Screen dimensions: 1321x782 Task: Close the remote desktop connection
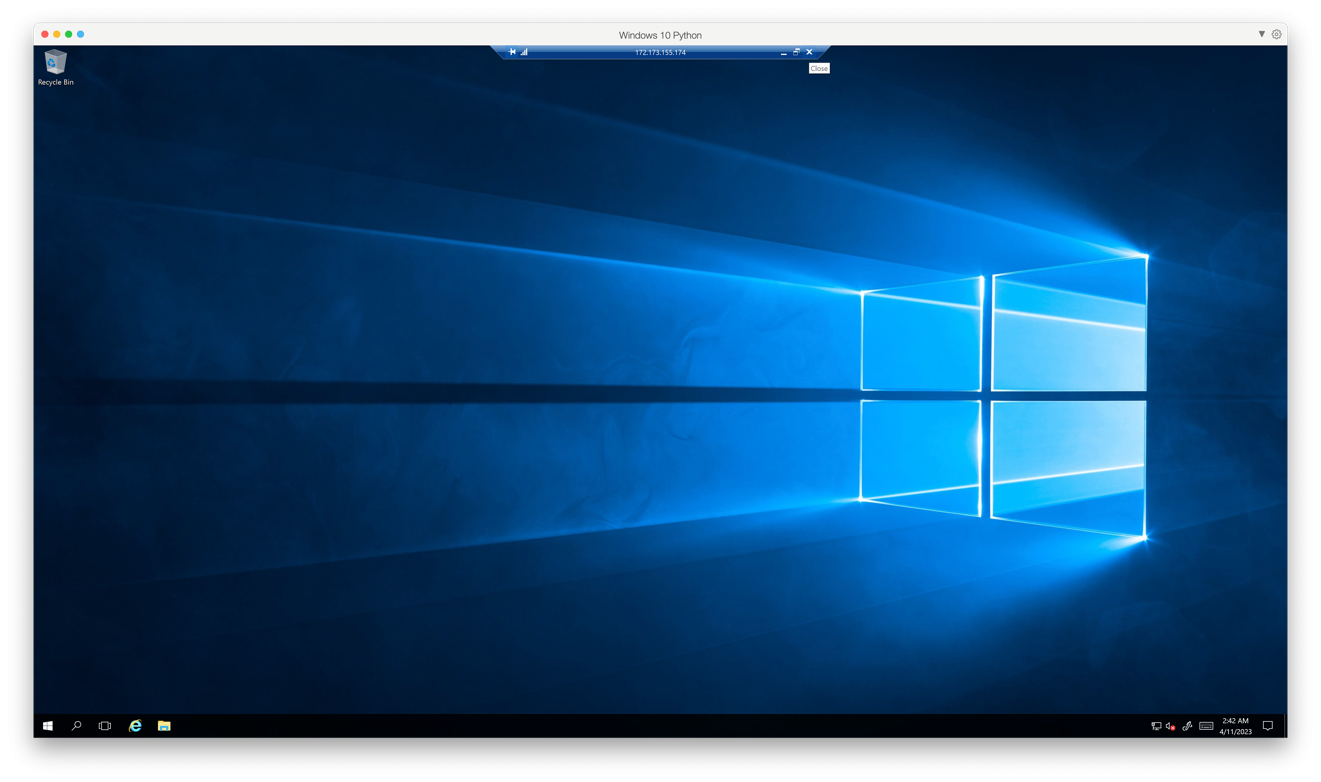(x=809, y=52)
